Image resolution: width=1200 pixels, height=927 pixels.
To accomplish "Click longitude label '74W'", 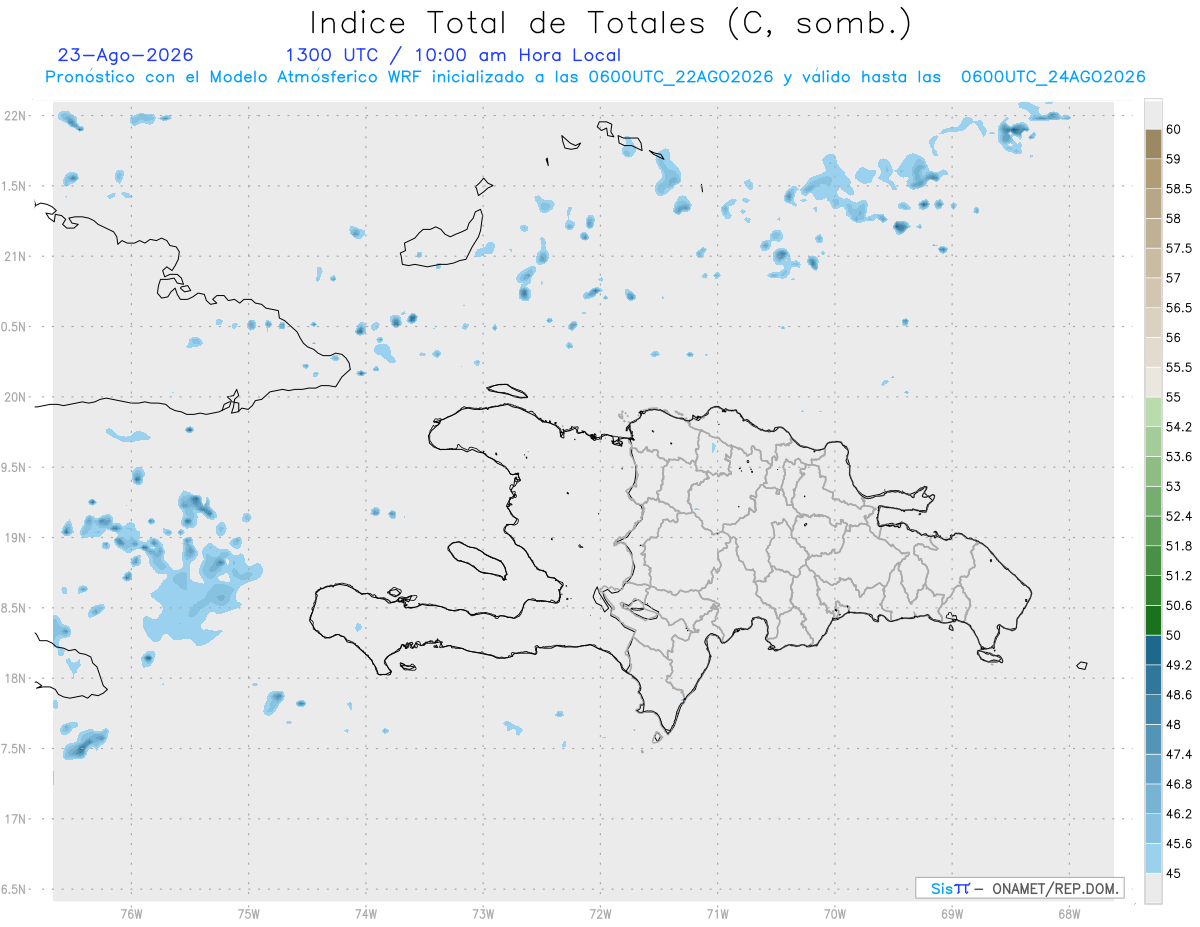I will click(x=366, y=913).
